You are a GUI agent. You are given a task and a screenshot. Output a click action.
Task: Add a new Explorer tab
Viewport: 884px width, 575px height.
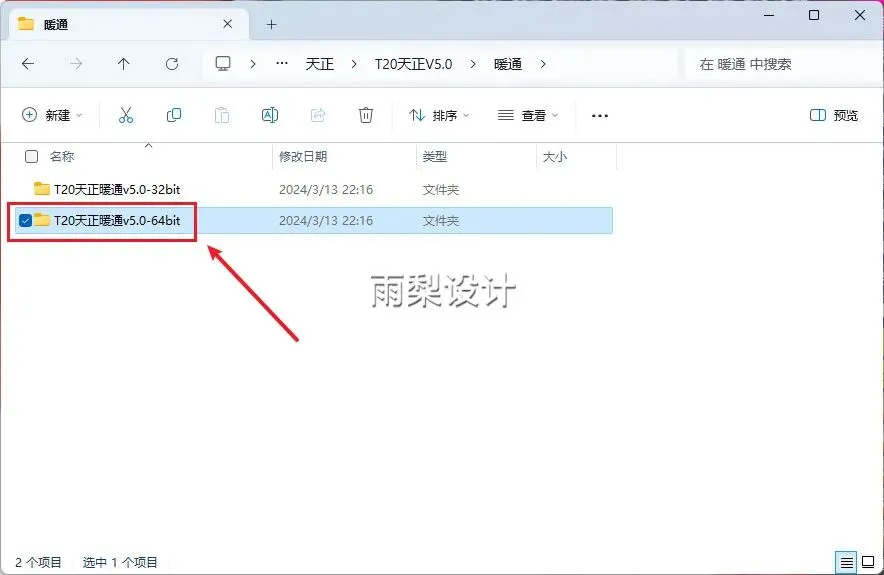(271, 24)
